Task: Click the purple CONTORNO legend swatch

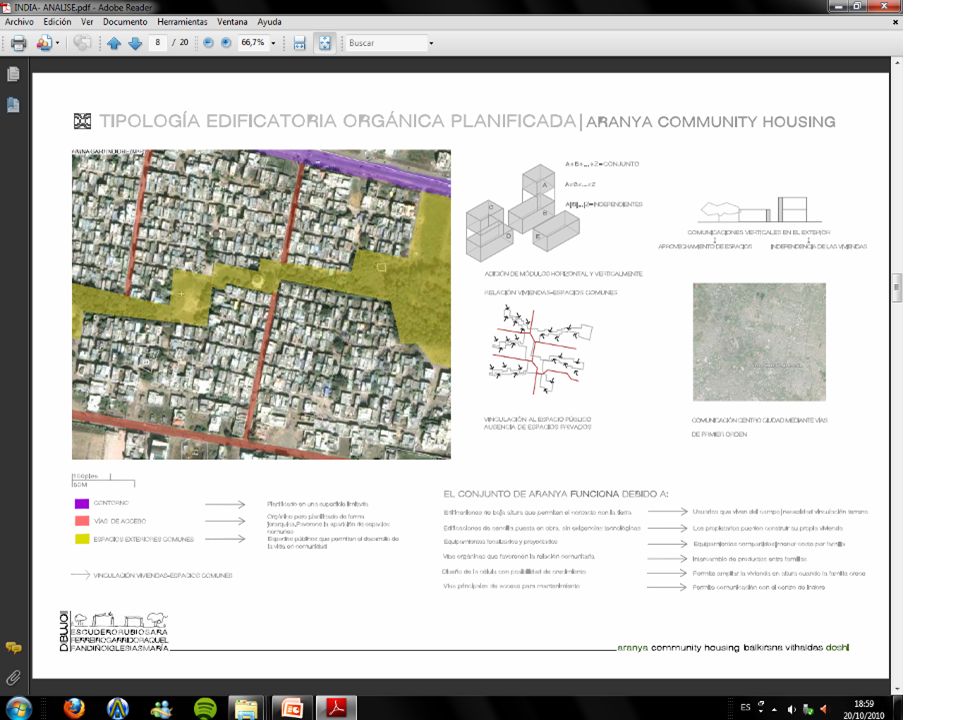Action: [x=81, y=503]
